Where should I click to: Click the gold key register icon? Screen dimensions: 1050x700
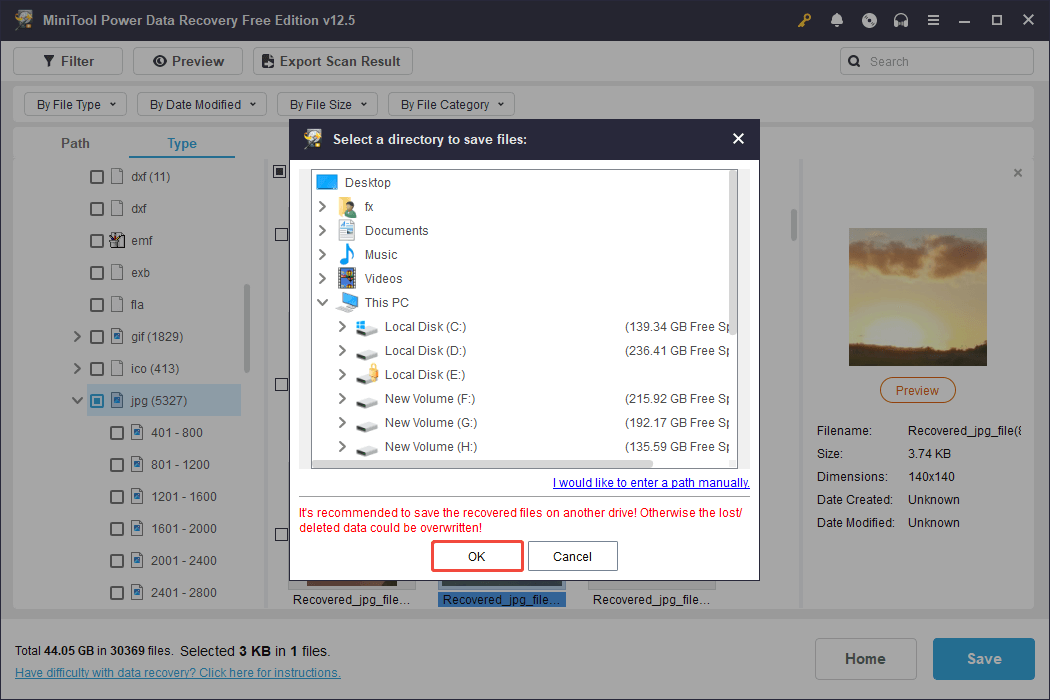pyautogui.click(x=803, y=20)
